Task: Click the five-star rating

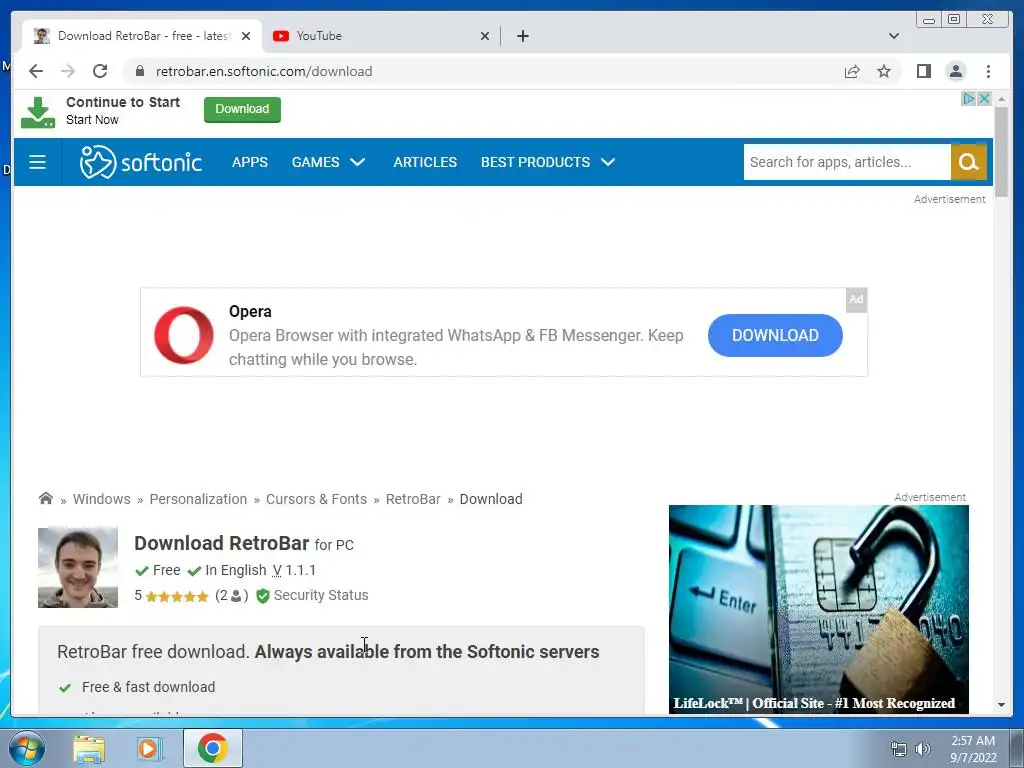Action: tap(177, 596)
